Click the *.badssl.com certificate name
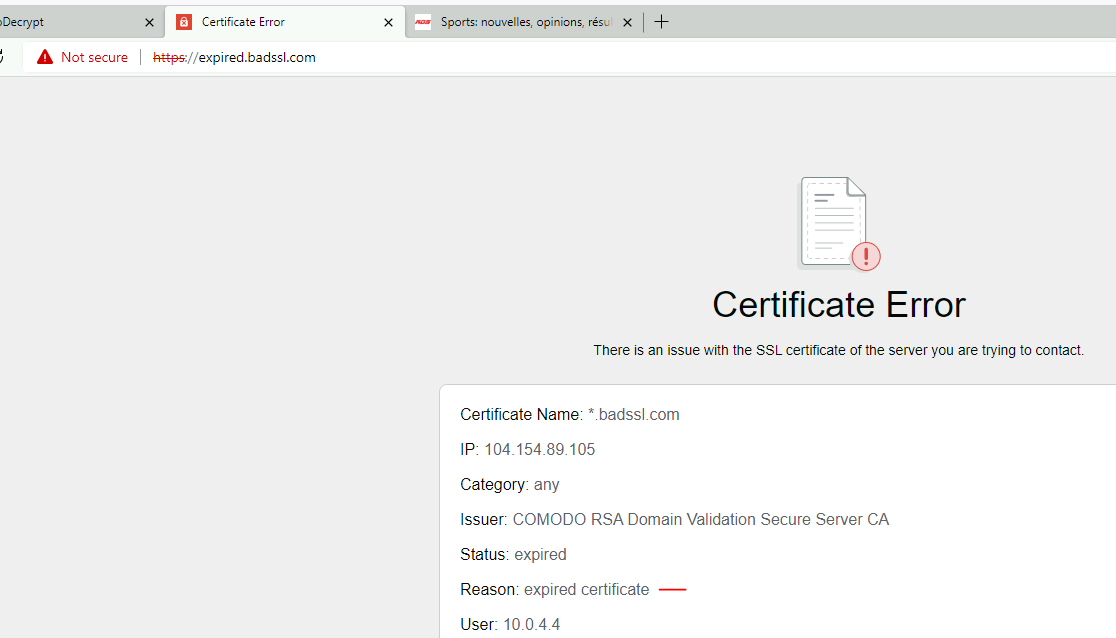1116x638 pixels. click(633, 414)
